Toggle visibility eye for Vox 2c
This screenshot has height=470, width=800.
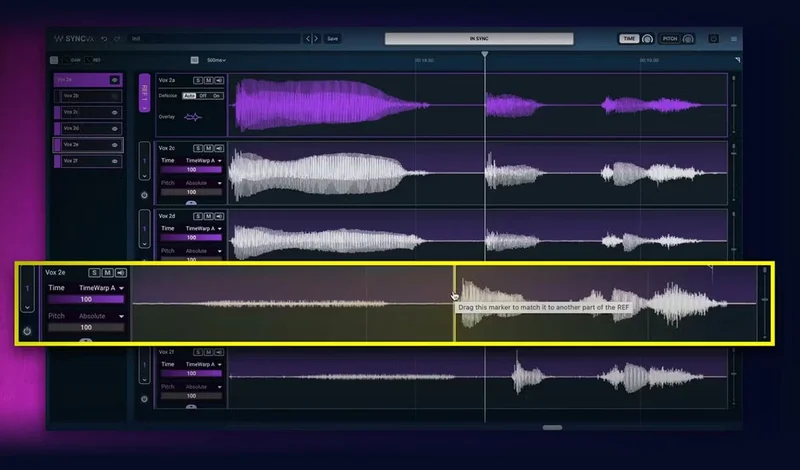(115, 113)
